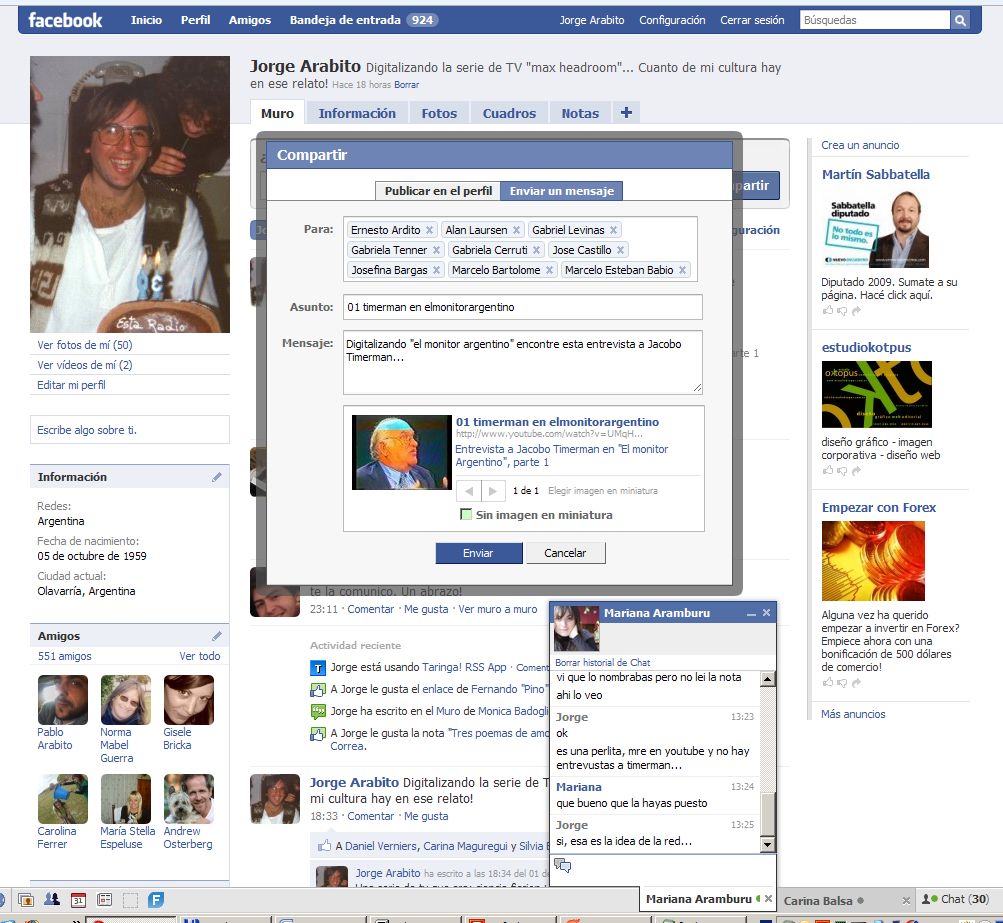
Task: Like the Empezar con Forex ad thumbs-up
Action: [828, 682]
